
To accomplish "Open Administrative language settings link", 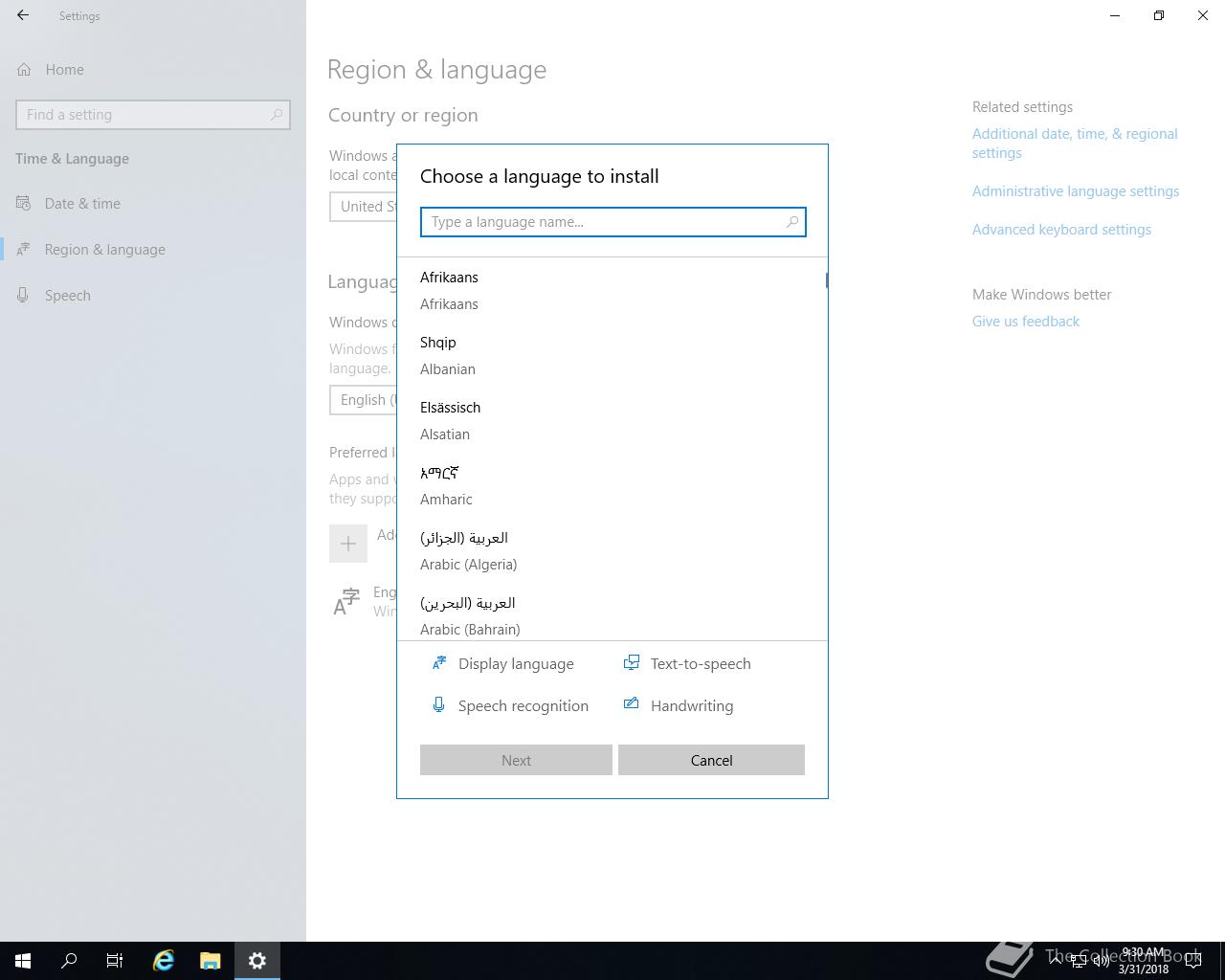I will click(x=1075, y=191).
